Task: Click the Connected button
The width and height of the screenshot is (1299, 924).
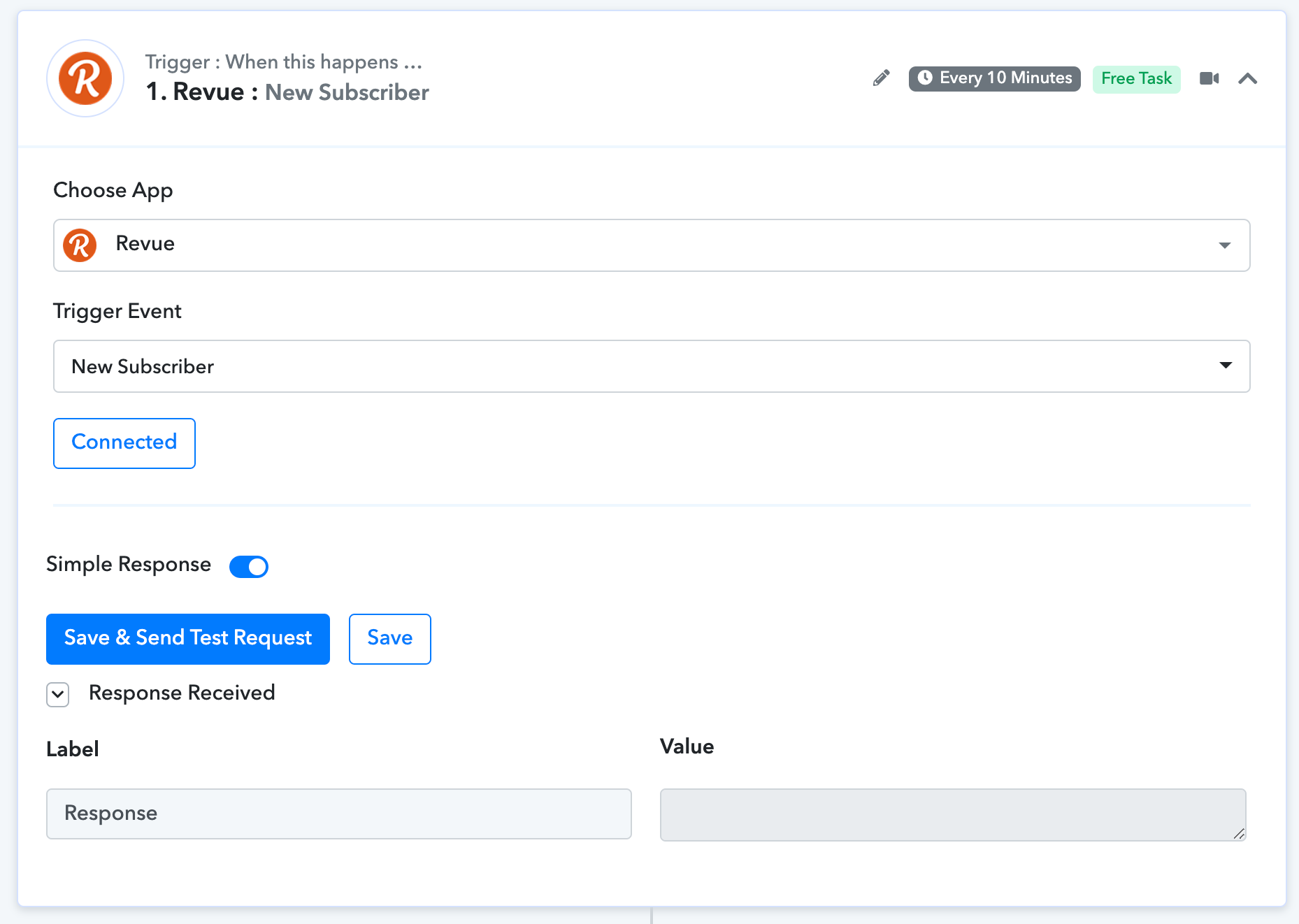Action: pos(124,443)
